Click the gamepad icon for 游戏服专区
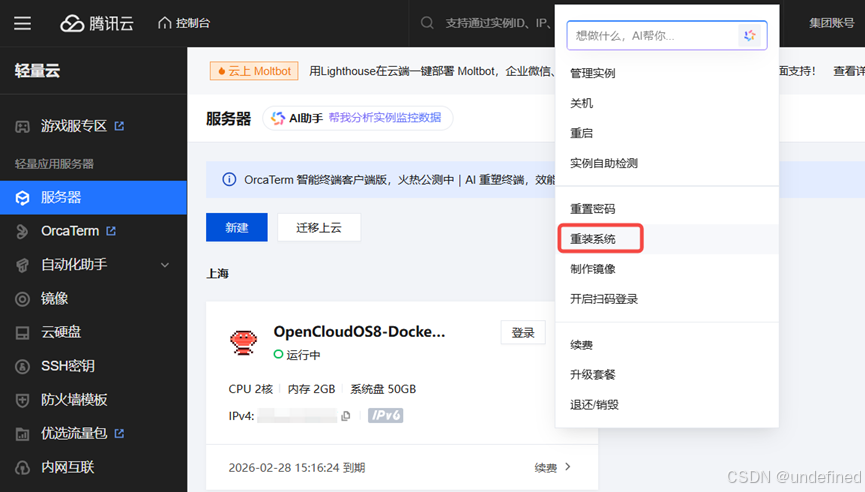 pos(22,127)
